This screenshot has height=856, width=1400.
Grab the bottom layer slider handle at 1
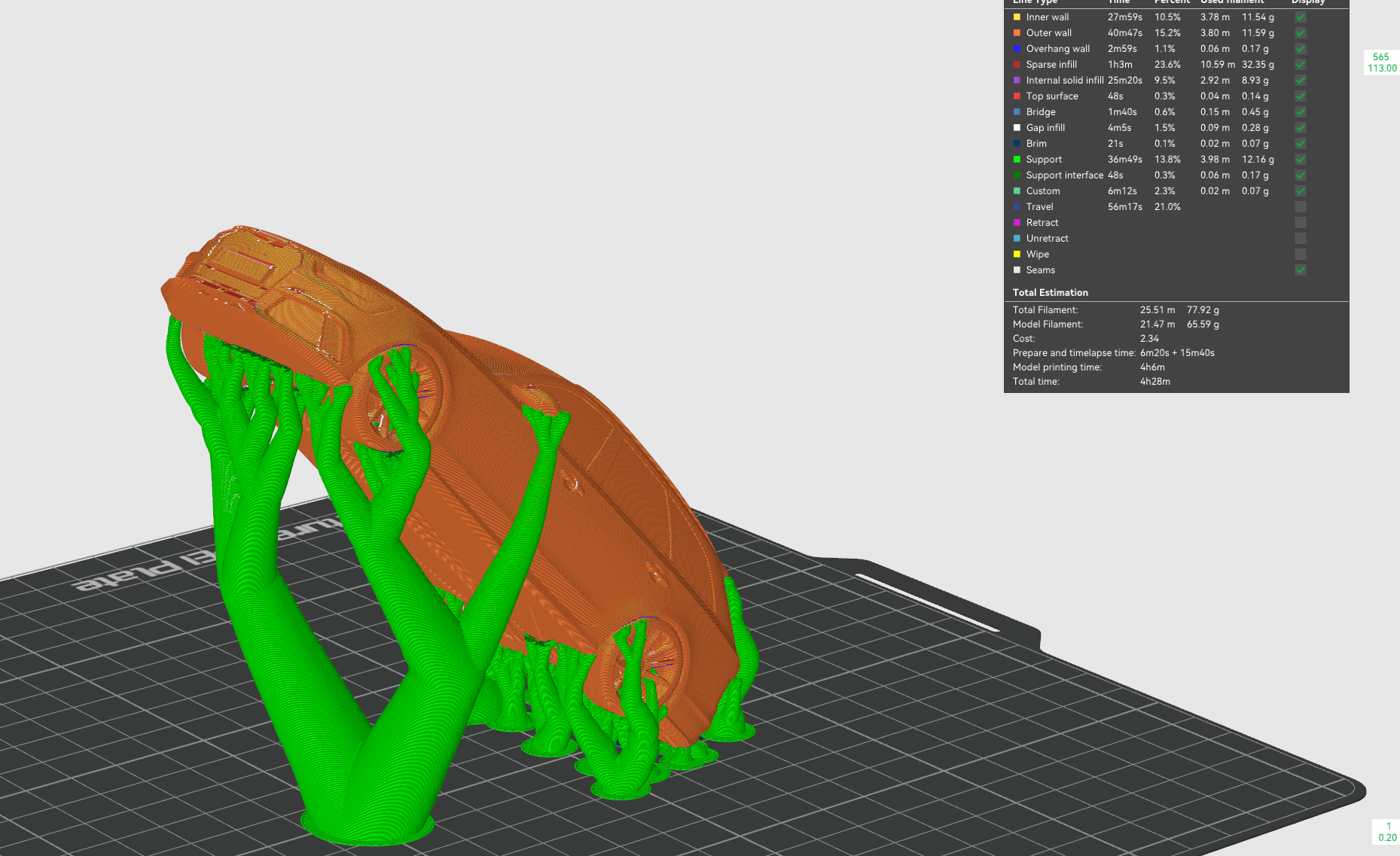click(1386, 832)
